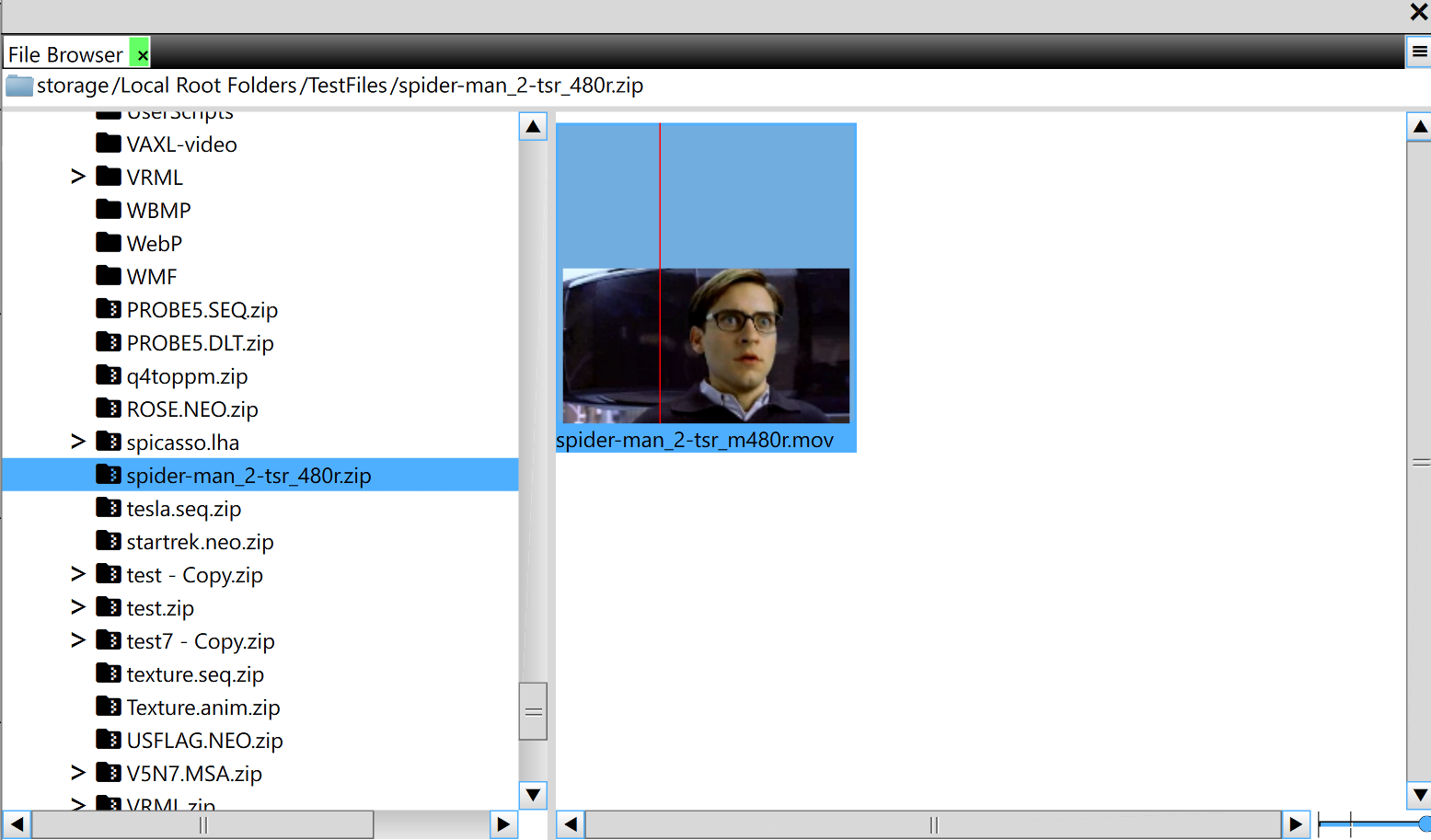The width and height of the screenshot is (1431, 840).
Task: Select texture.seq.zip in the tree
Action: (x=195, y=674)
